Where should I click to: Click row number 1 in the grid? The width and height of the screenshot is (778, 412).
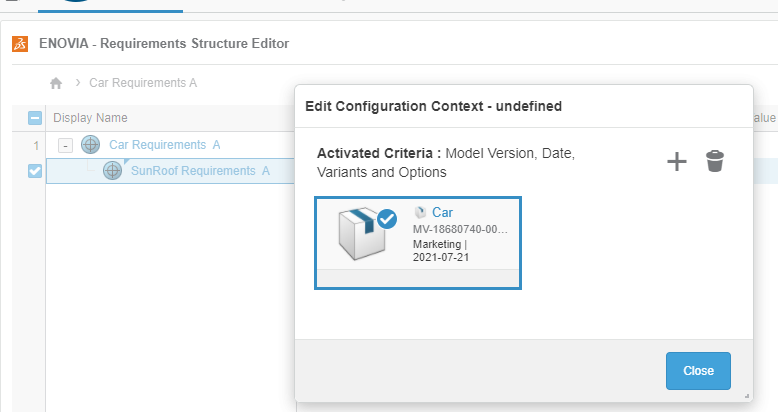34,145
